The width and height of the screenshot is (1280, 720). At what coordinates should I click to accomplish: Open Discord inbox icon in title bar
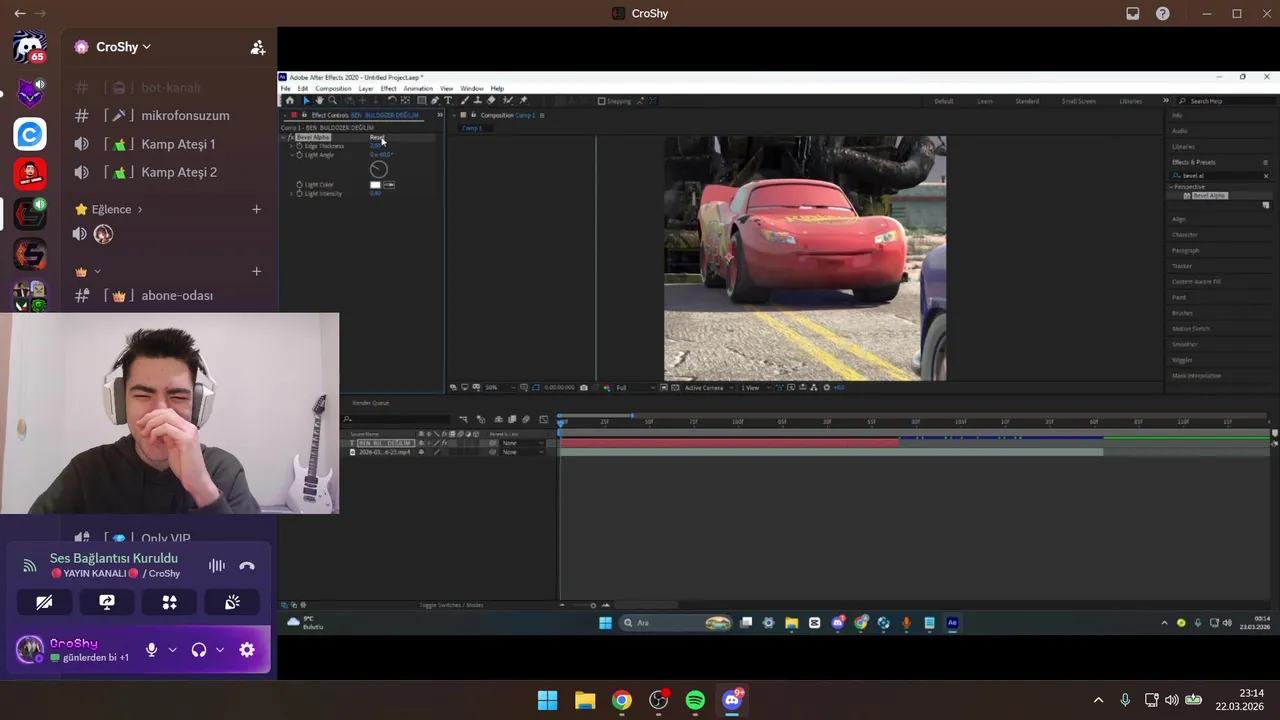pos(1133,14)
